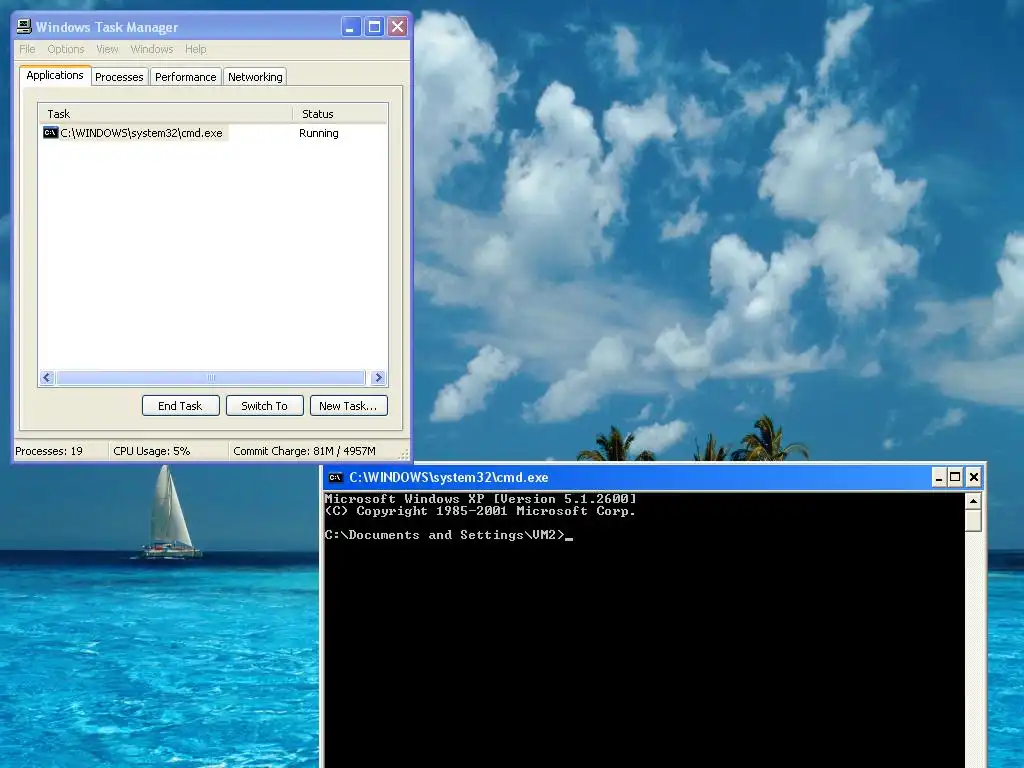Click the End Task button
The height and width of the screenshot is (768, 1024).
coord(180,406)
